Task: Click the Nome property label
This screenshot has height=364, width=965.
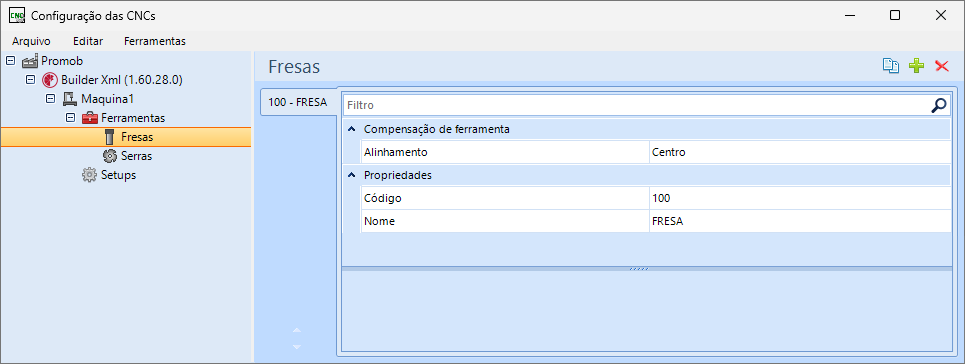Action: coord(379,221)
